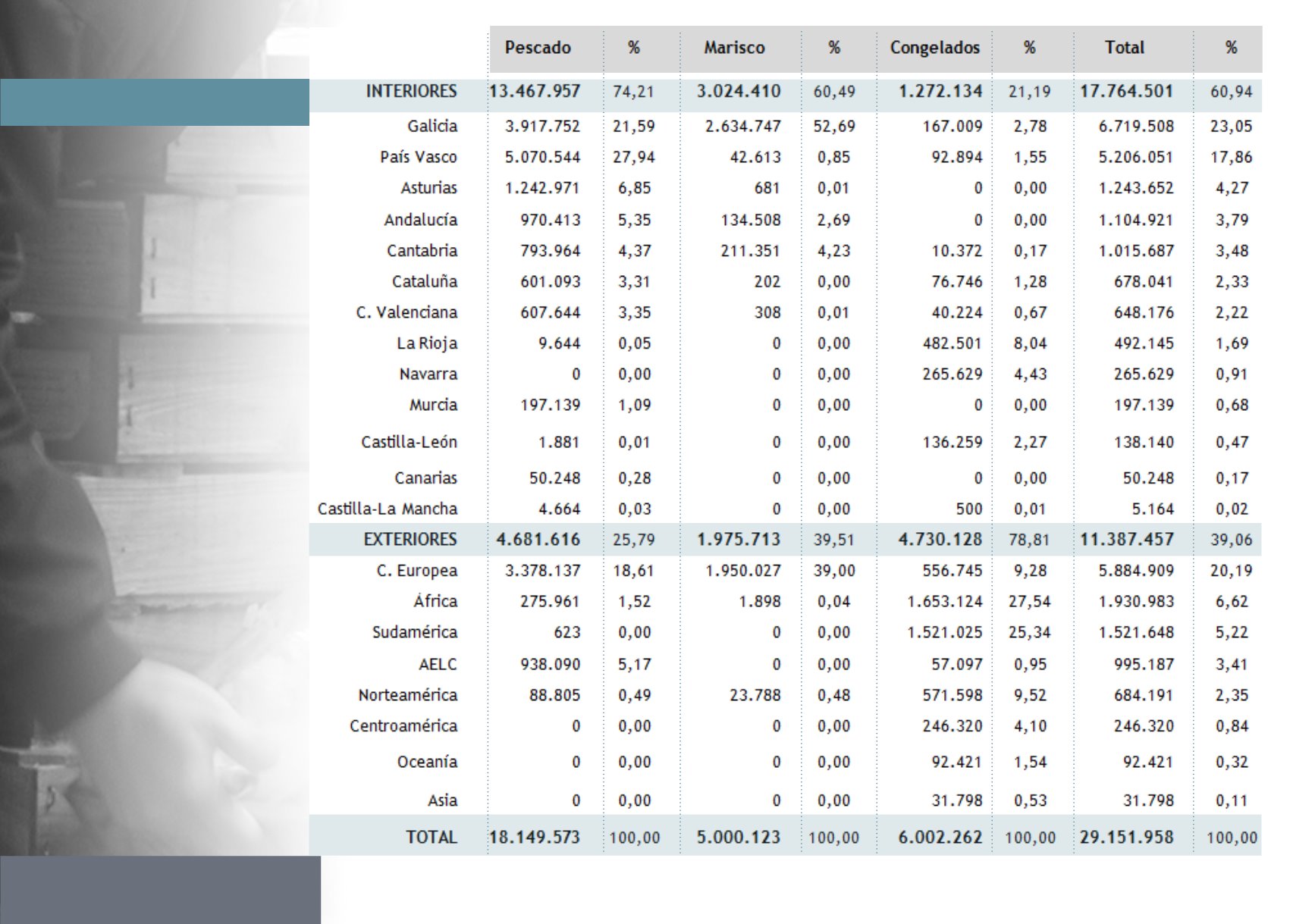Click Norteamérica Marisco value 23.788

click(755, 695)
